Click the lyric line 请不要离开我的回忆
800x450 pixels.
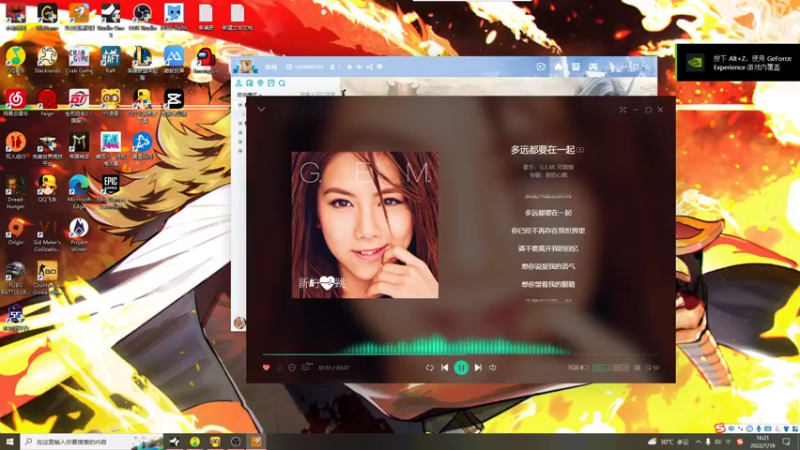548,248
